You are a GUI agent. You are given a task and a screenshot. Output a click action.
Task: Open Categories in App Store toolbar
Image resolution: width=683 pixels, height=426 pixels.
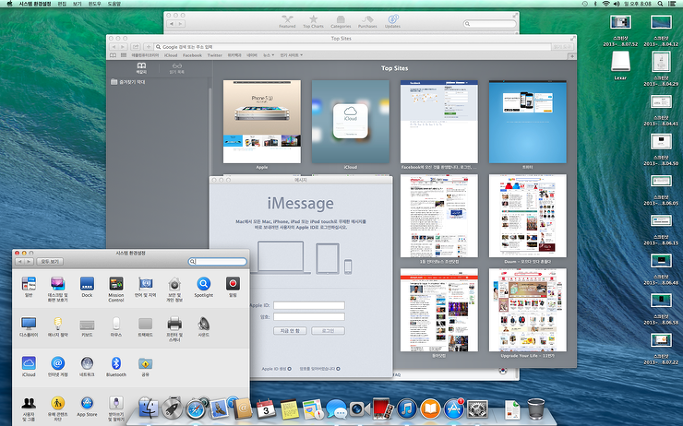click(x=341, y=22)
